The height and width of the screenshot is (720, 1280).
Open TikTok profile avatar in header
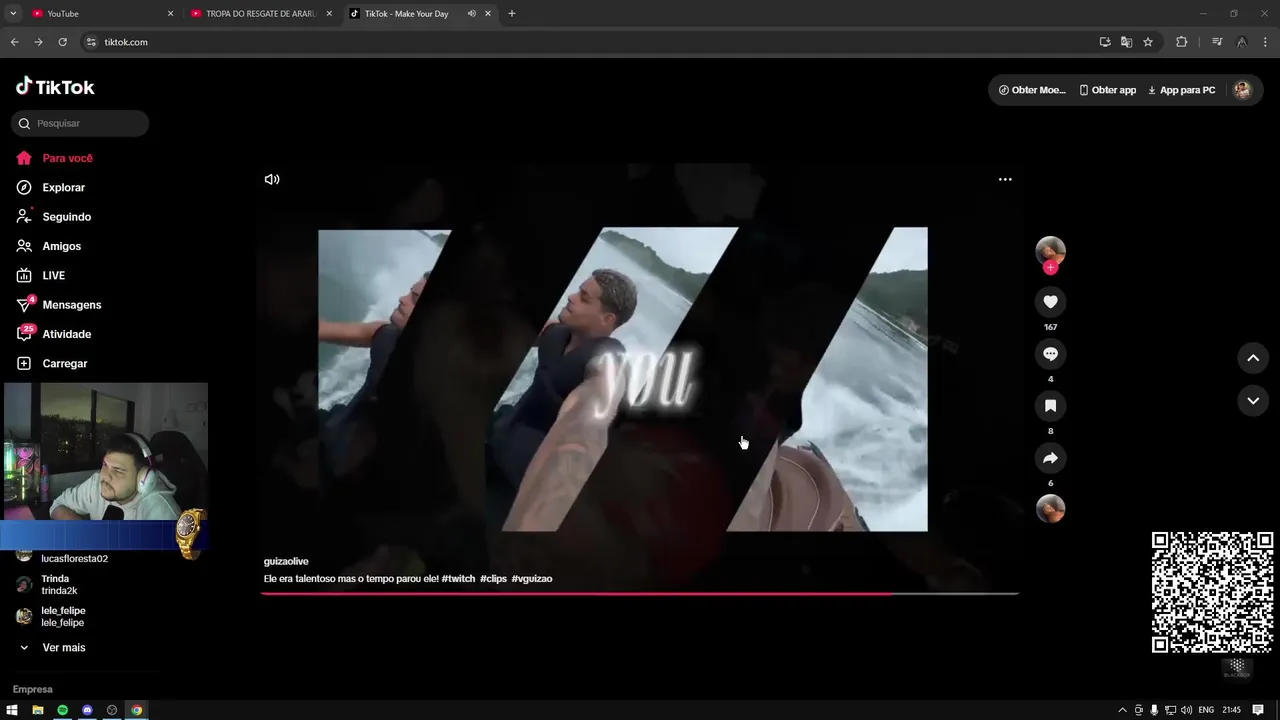[x=1242, y=90]
